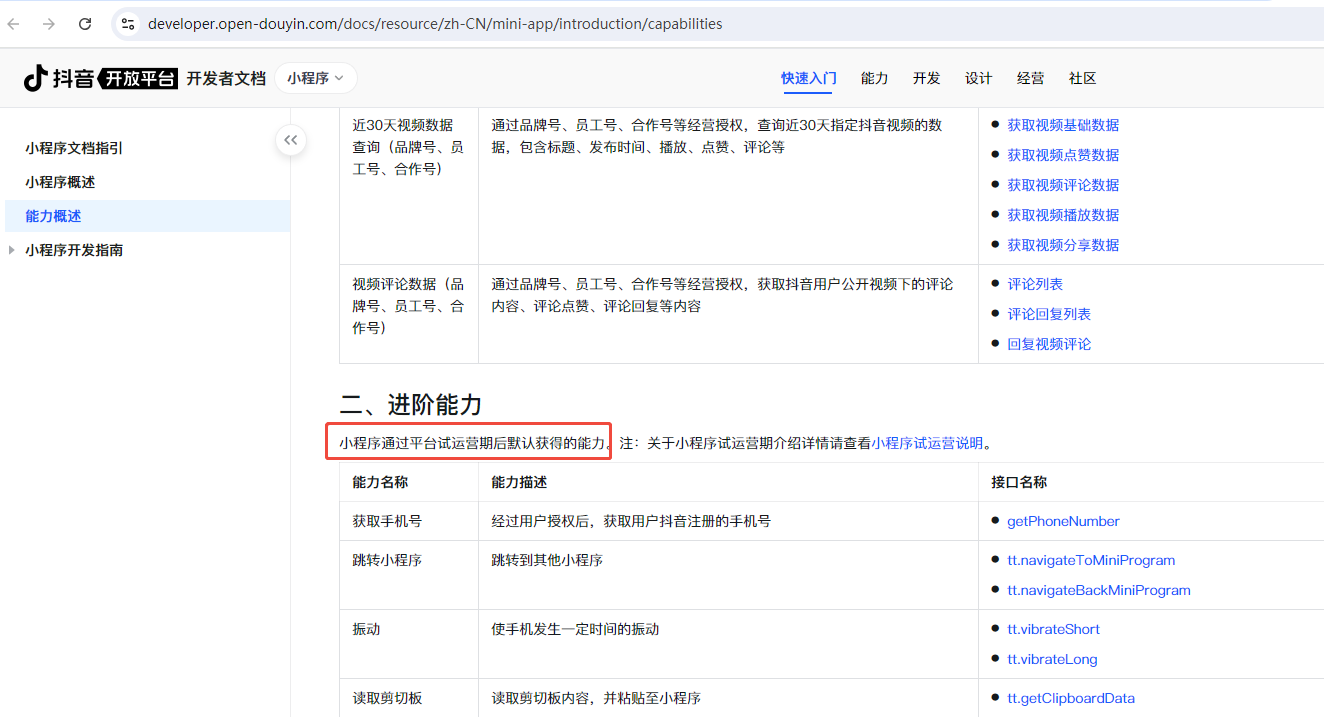Open the tt.vibrateShort API link
The height and width of the screenshot is (717, 1324).
(x=1053, y=629)
